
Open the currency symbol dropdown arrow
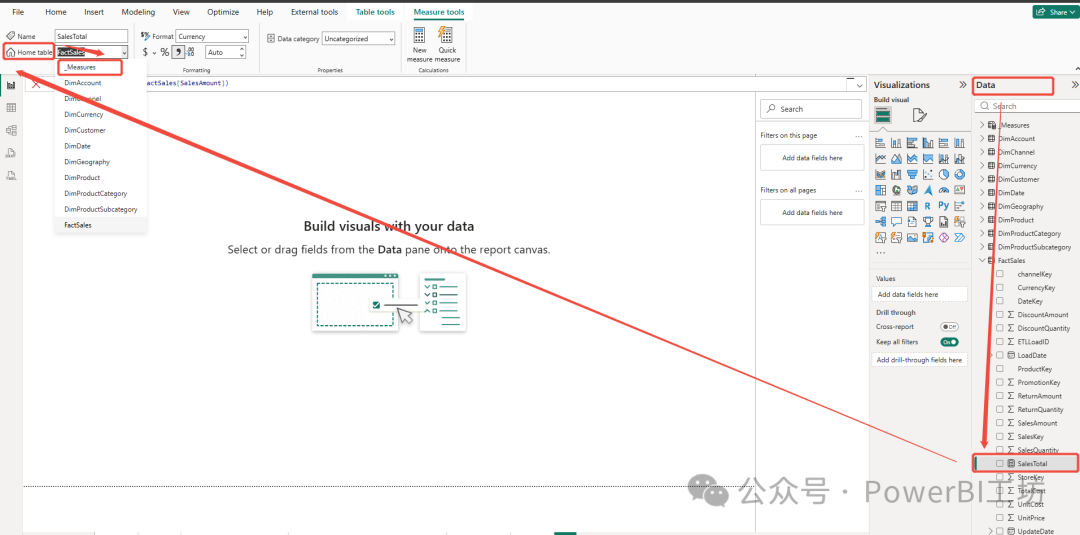[154, 53]
